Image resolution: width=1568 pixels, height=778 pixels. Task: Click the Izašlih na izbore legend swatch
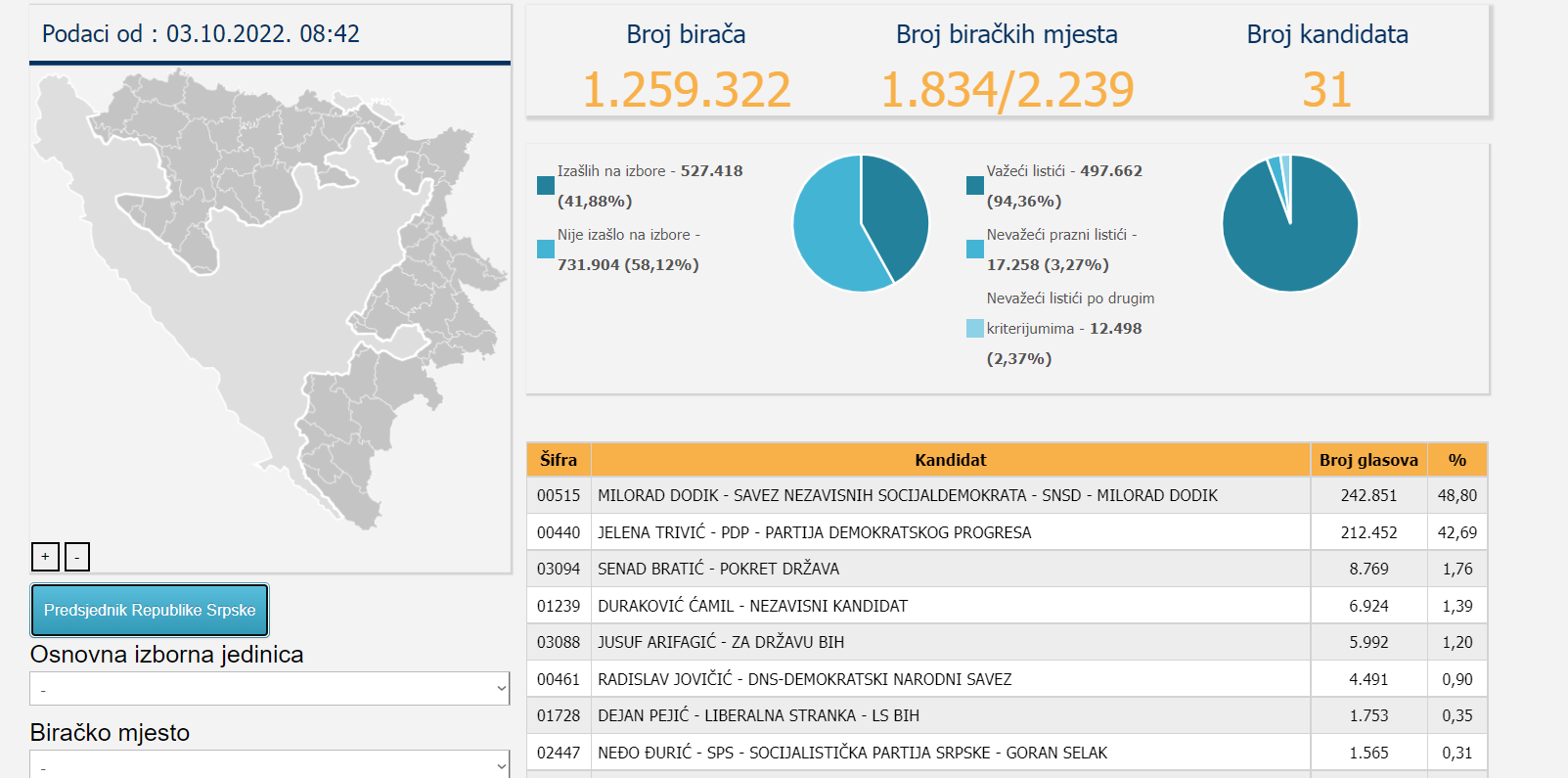coord(546,186)
